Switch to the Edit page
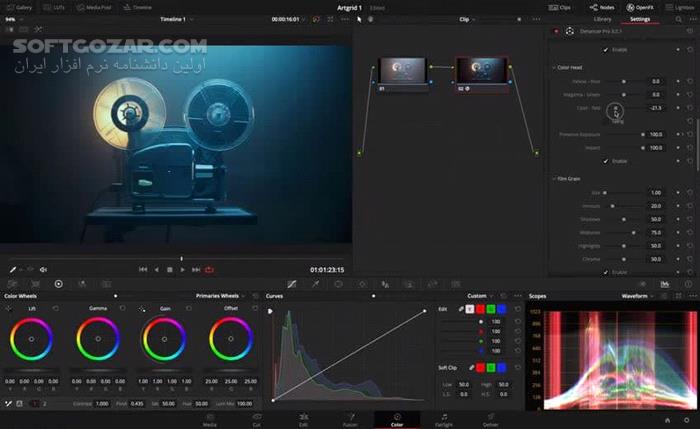700x429 pixels. [303, 420]
